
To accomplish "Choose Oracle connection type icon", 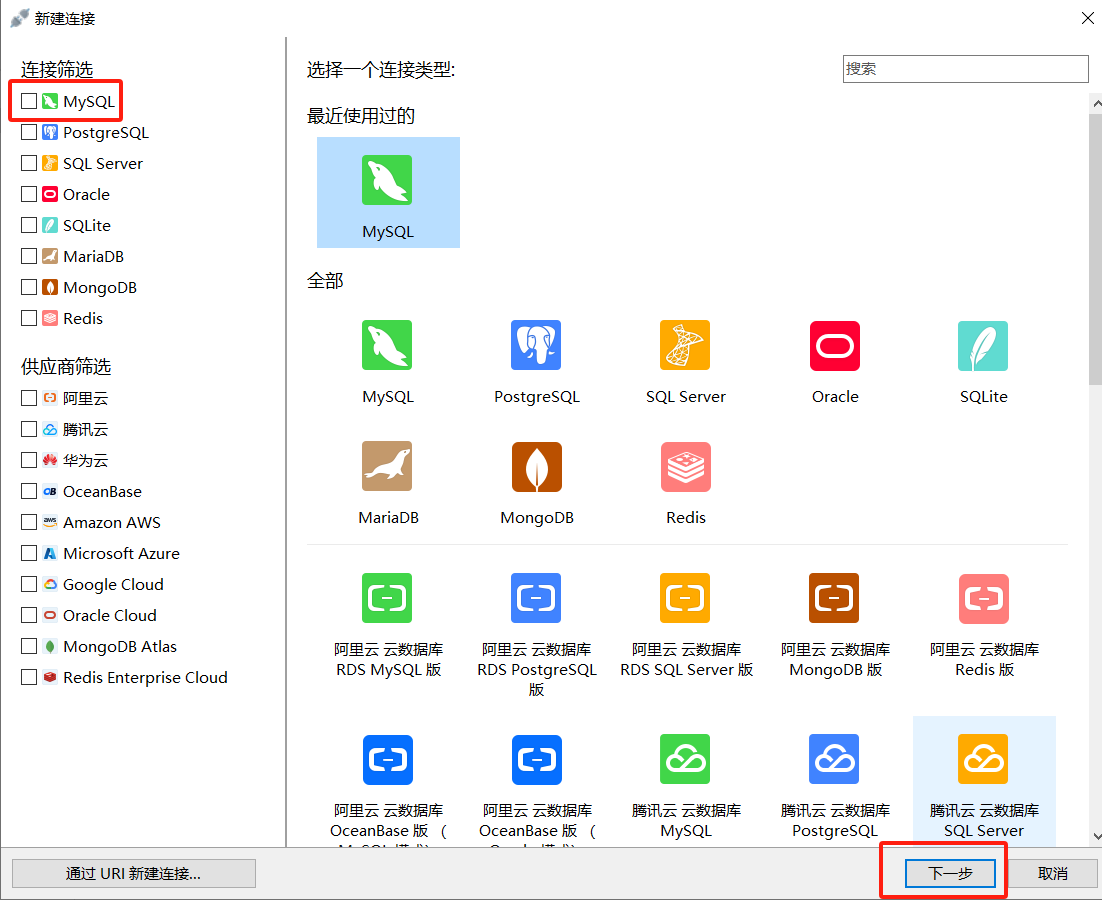I will coord(835,345).
